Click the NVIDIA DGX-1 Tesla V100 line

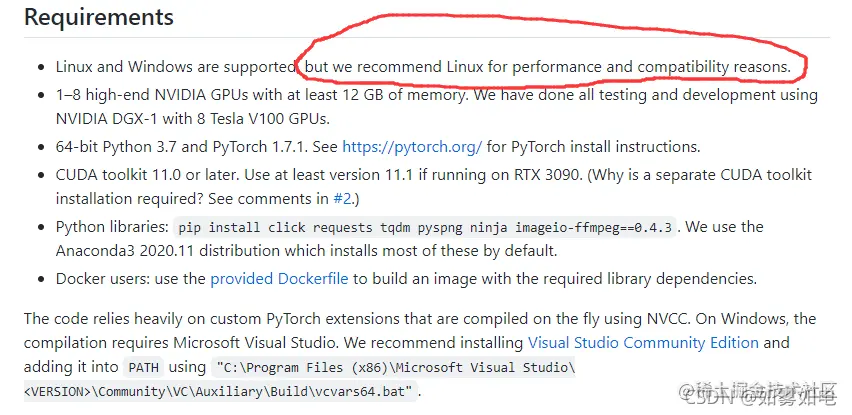coord(192,119)
